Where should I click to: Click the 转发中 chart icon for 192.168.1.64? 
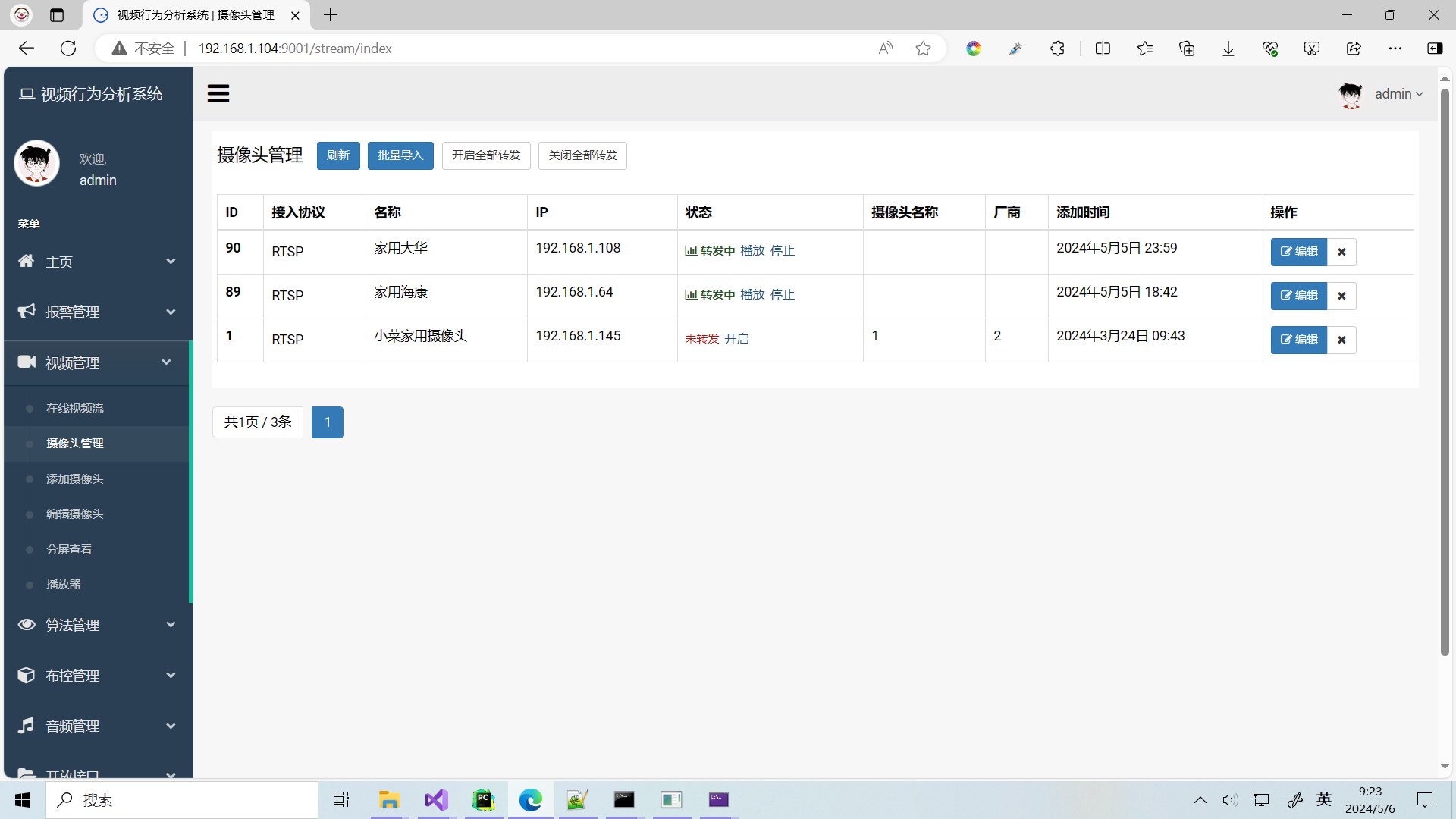click(x=691, y=295)
